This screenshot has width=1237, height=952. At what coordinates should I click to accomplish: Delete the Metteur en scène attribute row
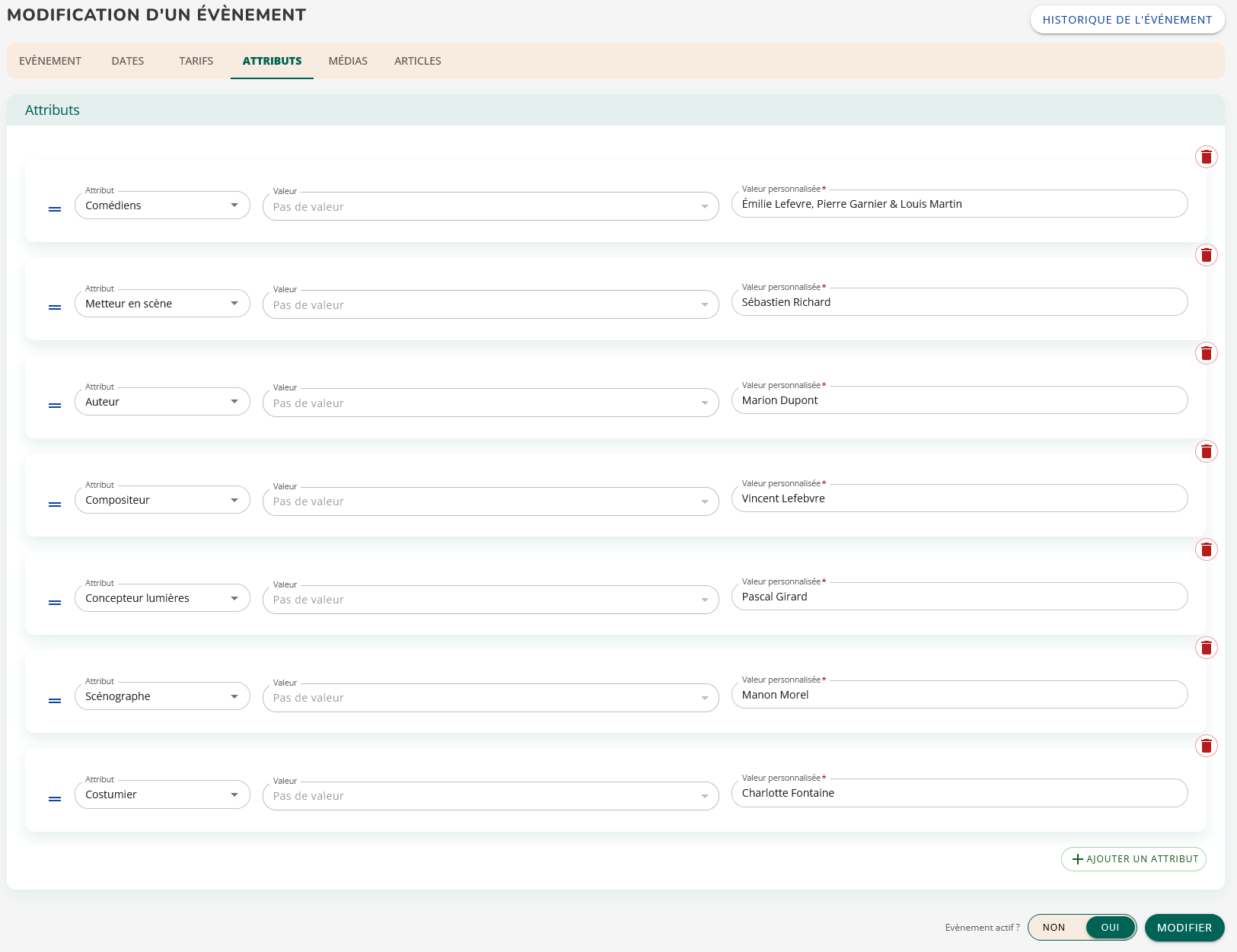point(1206,255)
